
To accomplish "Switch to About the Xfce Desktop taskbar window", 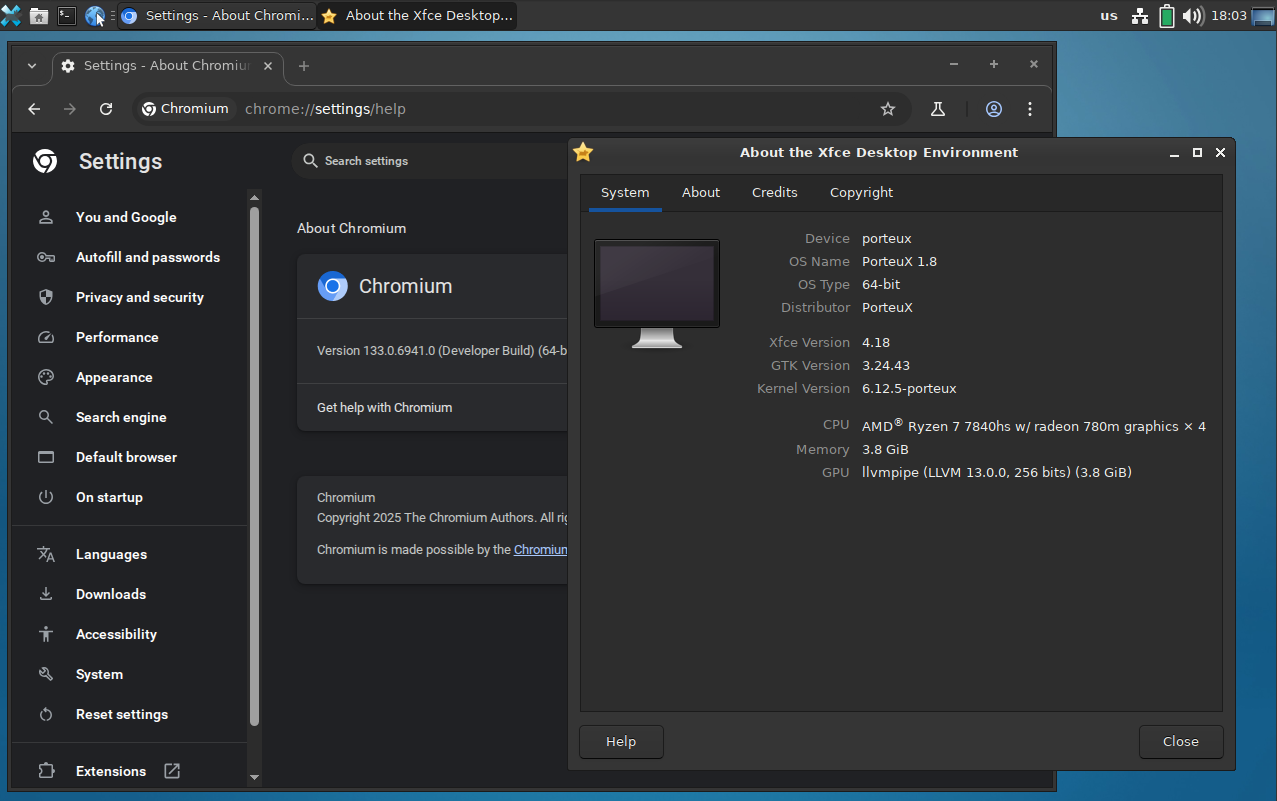I will pyautogui.click(x=417, y=15).
